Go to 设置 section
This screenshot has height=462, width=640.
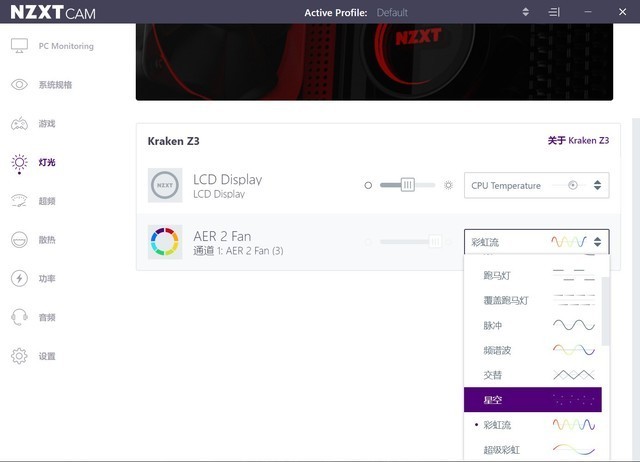[x=47, y=356]
